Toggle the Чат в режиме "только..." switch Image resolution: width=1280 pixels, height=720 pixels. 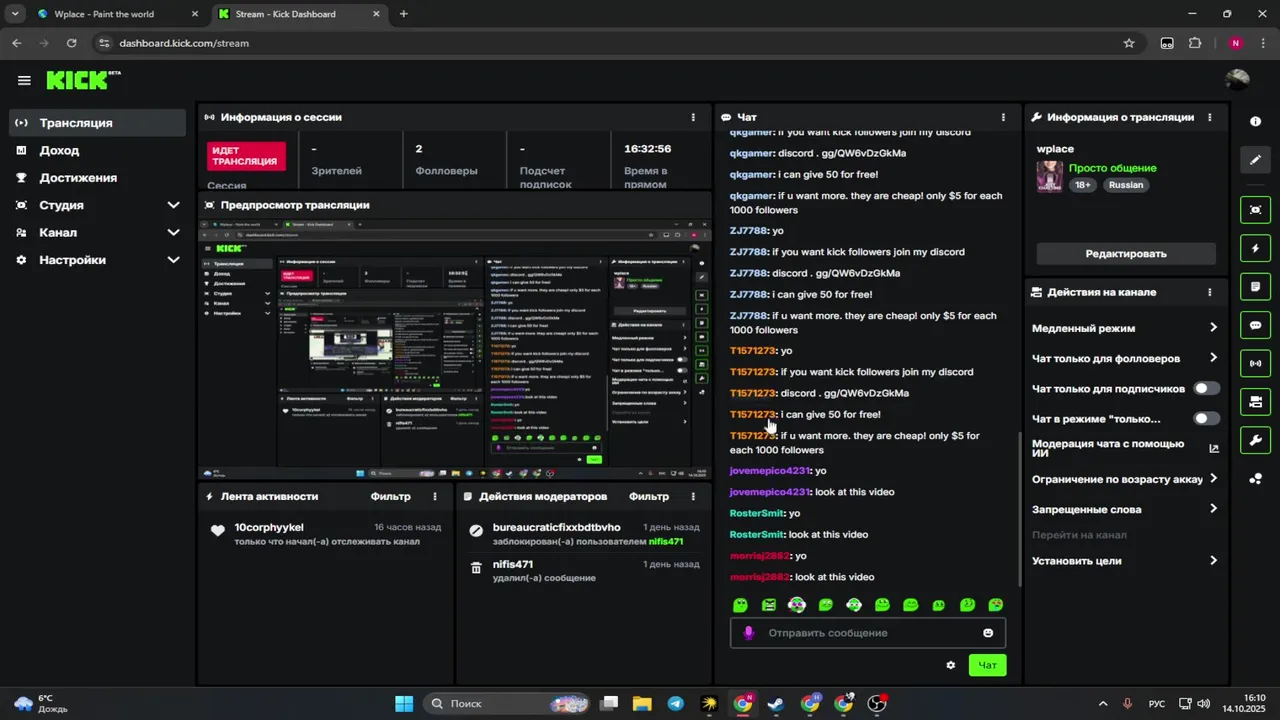[x=1207, y=418]
